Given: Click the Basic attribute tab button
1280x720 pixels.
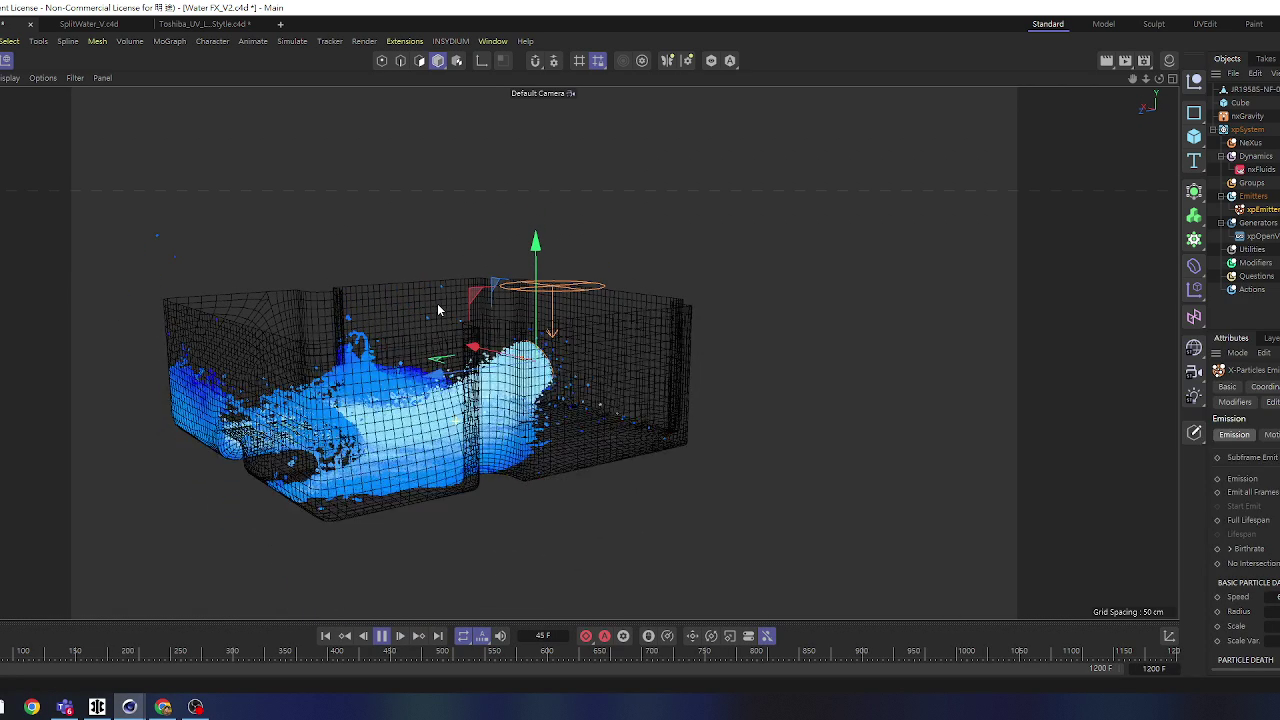Looking at the screenshot, I should click(x=1227, y=387).
